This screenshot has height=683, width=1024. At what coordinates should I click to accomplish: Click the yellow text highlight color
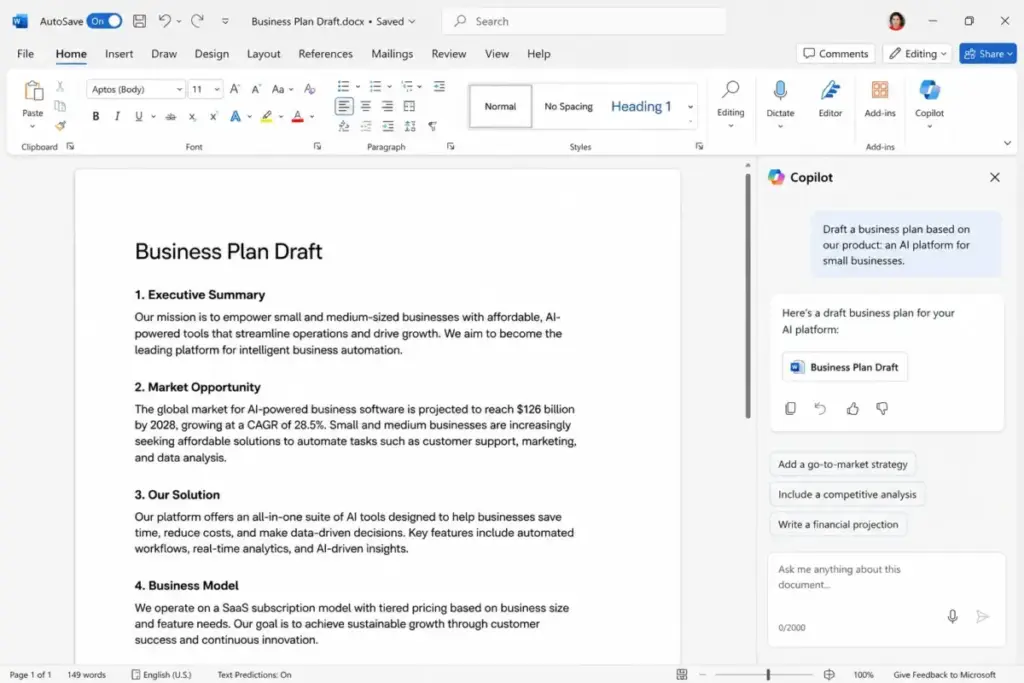pyautogui.click(x=266, y=117)
